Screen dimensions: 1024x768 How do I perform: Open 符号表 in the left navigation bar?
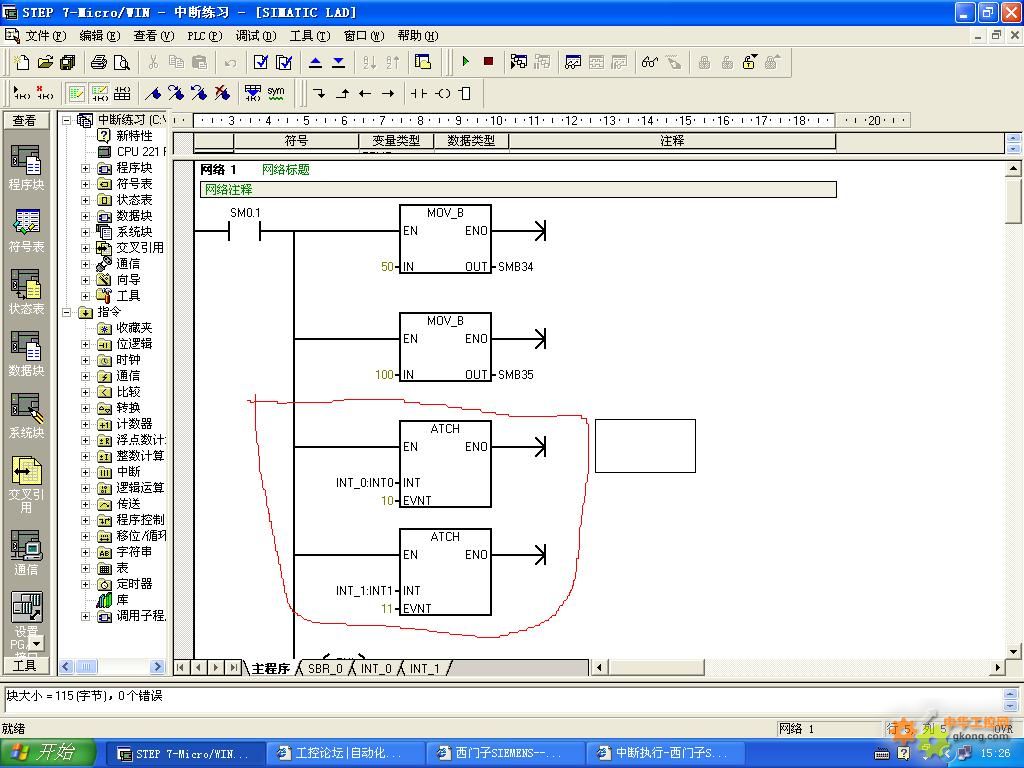(x=26, y=231)
